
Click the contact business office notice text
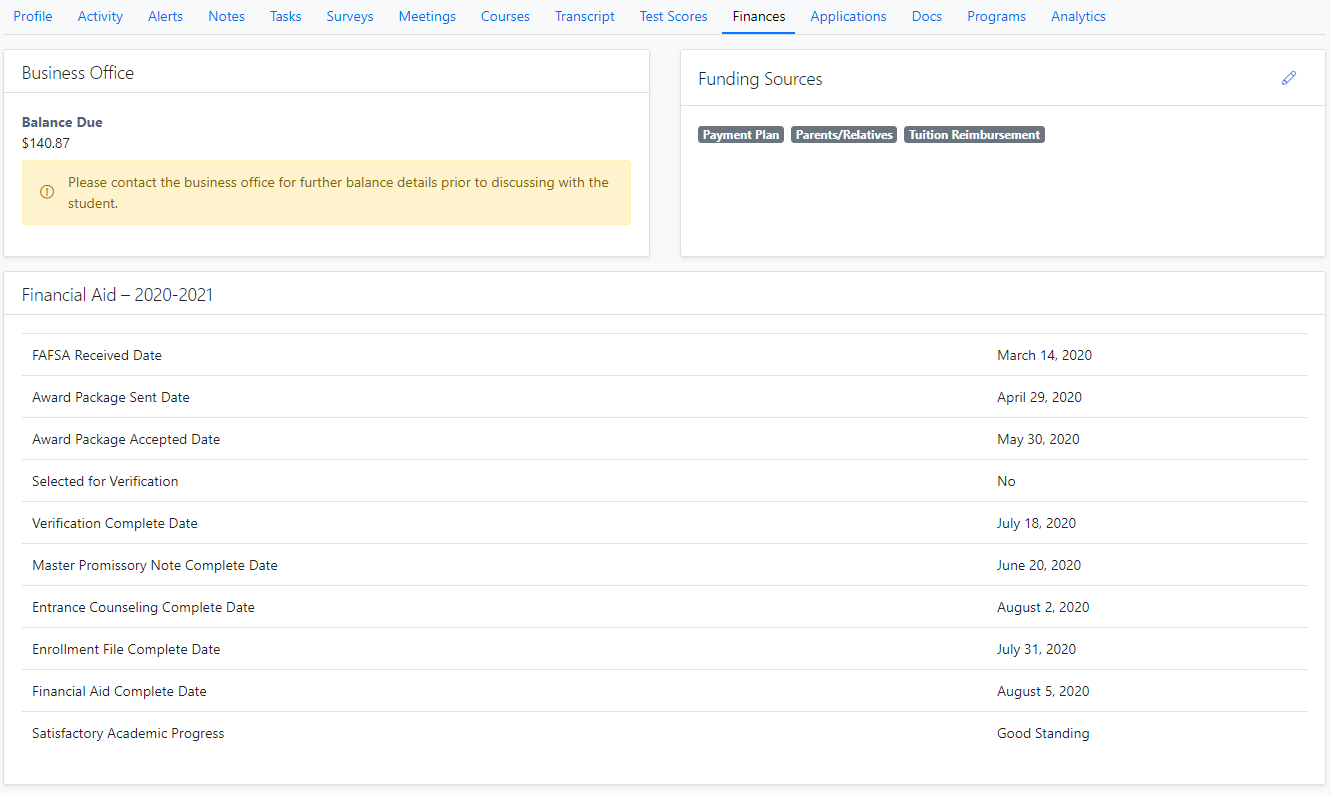click(x=338, y=192)
